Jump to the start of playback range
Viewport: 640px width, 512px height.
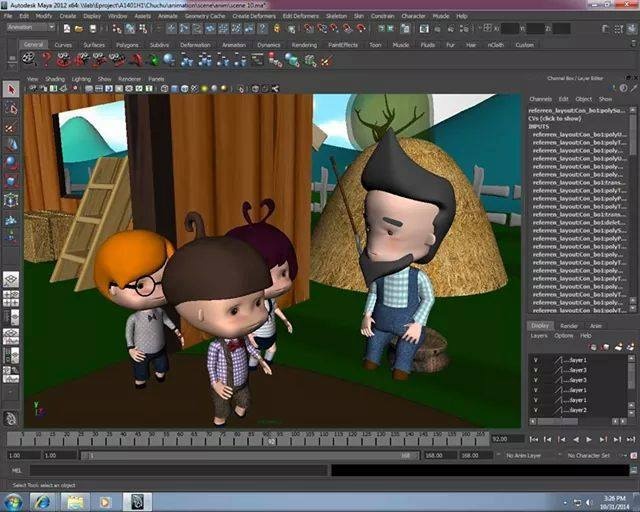(x=535, y=439)
